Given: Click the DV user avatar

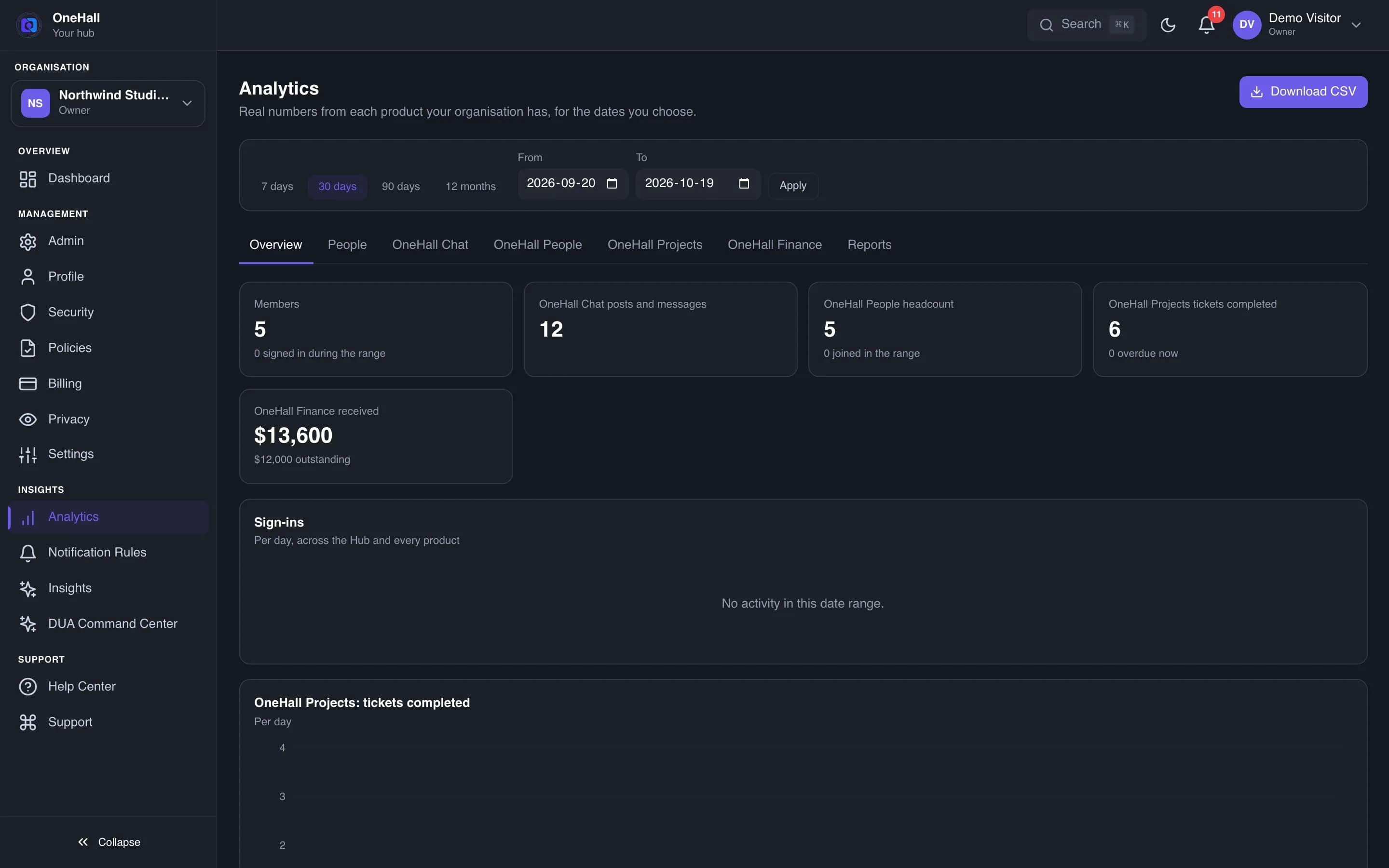Looking at the screenshot, I should point(1247,25).
